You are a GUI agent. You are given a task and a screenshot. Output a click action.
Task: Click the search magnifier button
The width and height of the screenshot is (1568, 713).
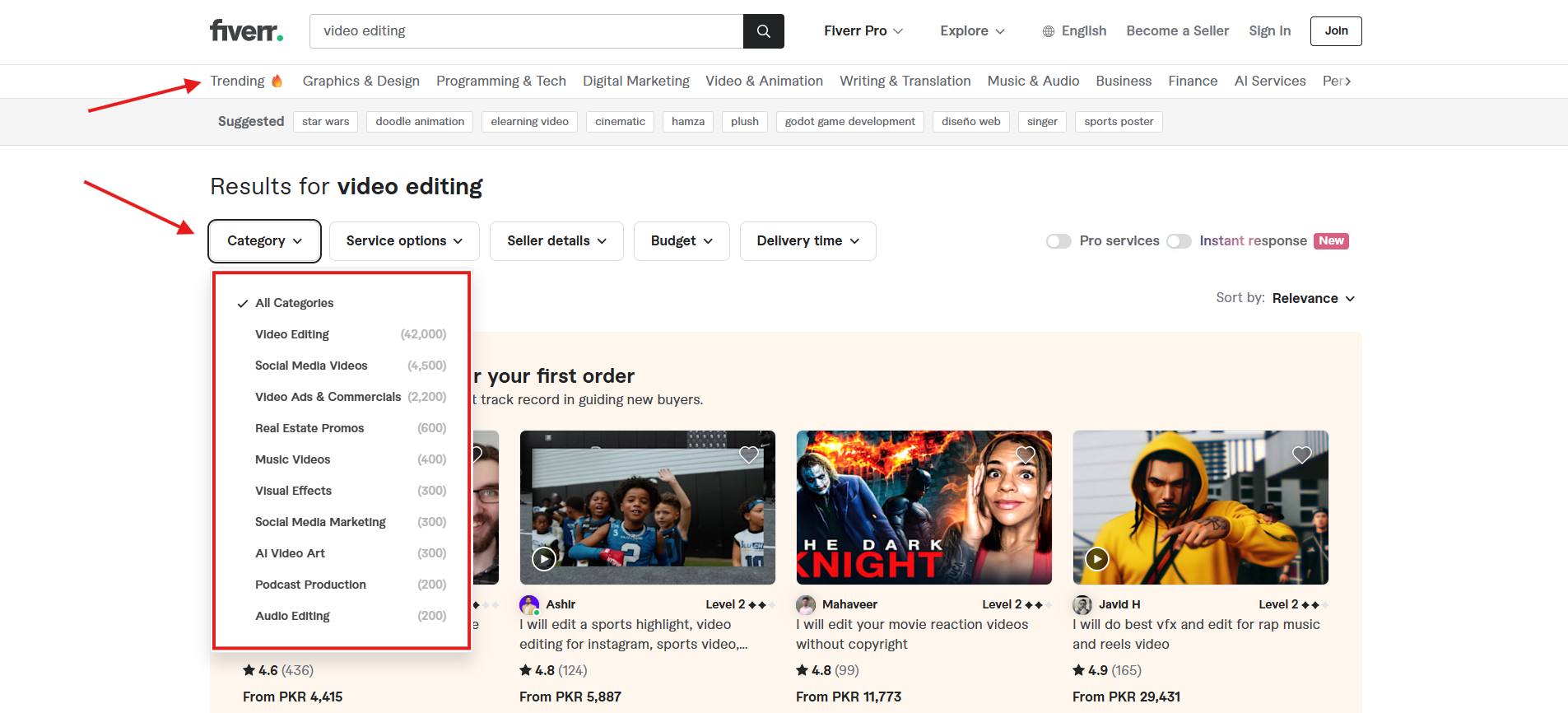point(763,31)
